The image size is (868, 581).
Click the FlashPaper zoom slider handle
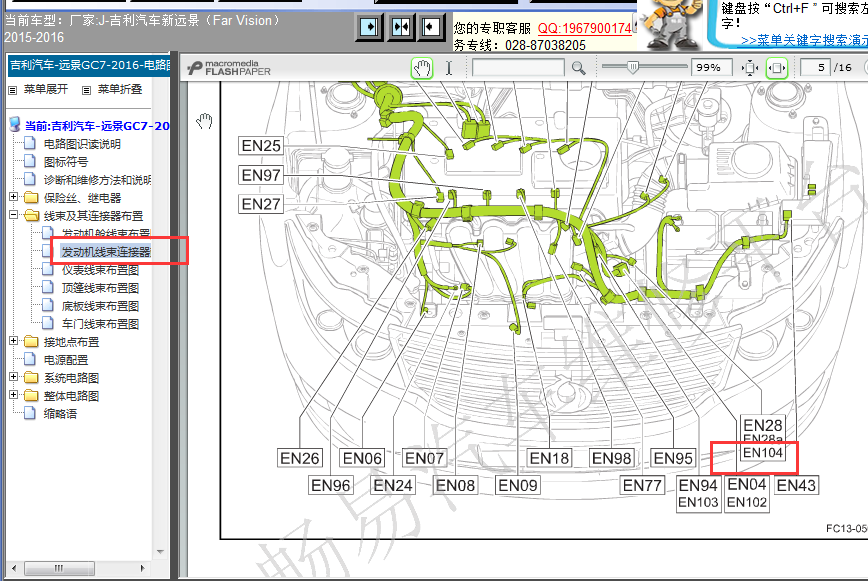tap(633, 68)
